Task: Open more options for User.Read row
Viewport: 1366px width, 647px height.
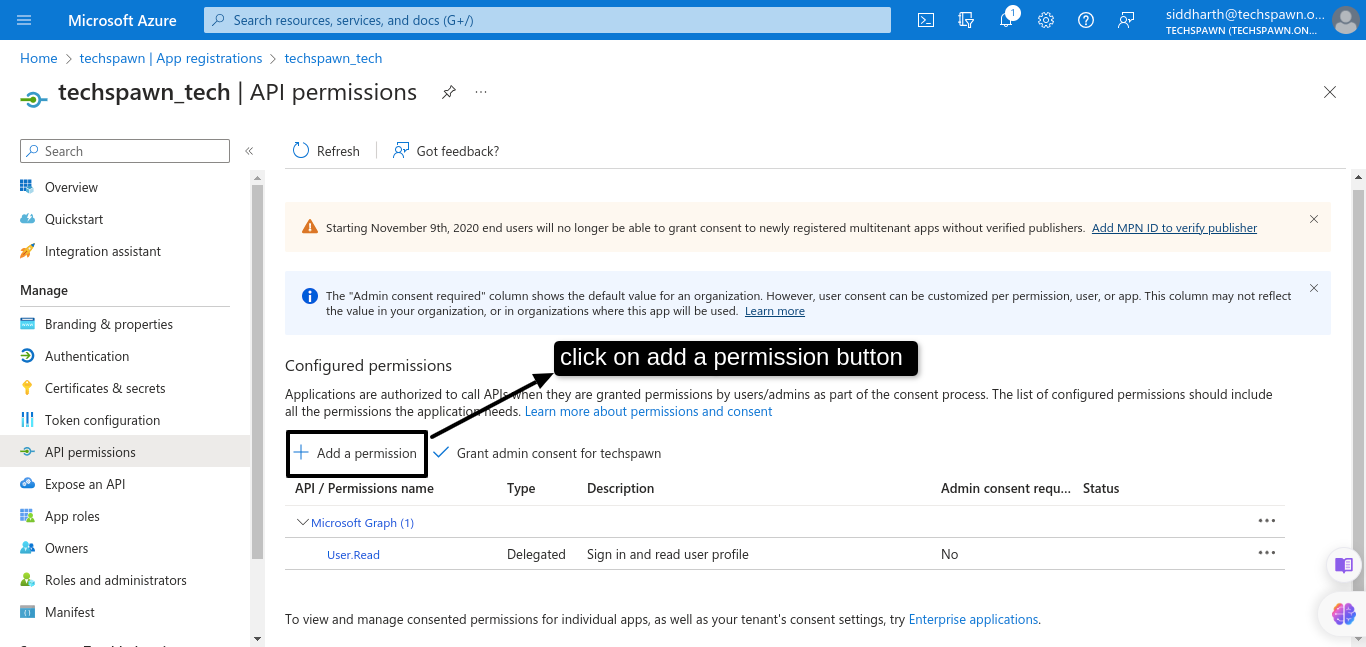Action: pyautogui.click(x=1266, y=553)
